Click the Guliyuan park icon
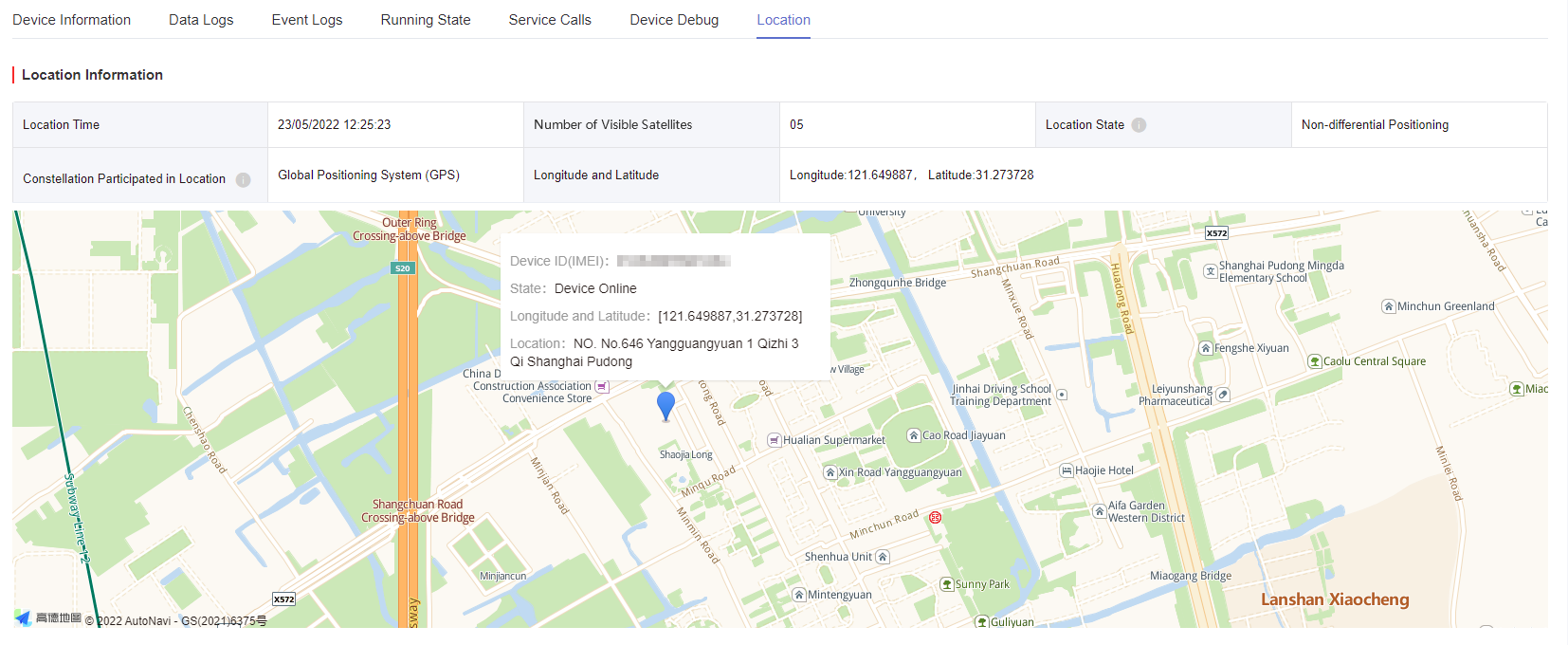Image resolution: width=1568 pixels, height=645 pixels. click(982, 622)
